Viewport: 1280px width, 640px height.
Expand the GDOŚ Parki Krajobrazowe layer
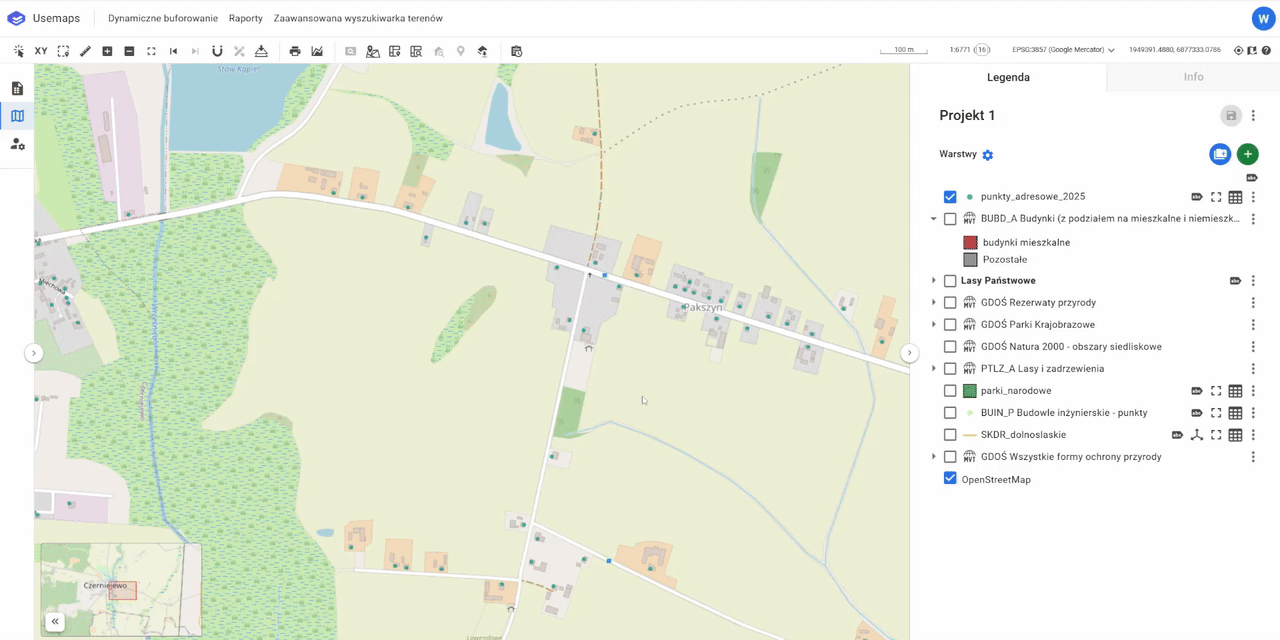pos(933,325)
